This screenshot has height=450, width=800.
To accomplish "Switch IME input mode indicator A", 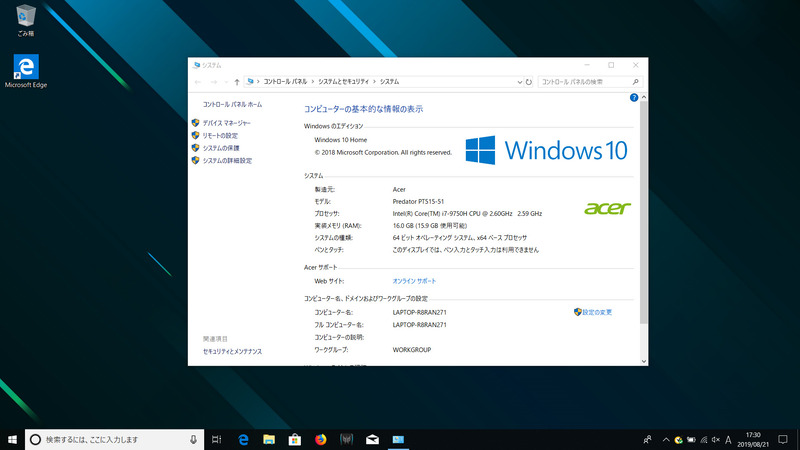I will 728,439.
